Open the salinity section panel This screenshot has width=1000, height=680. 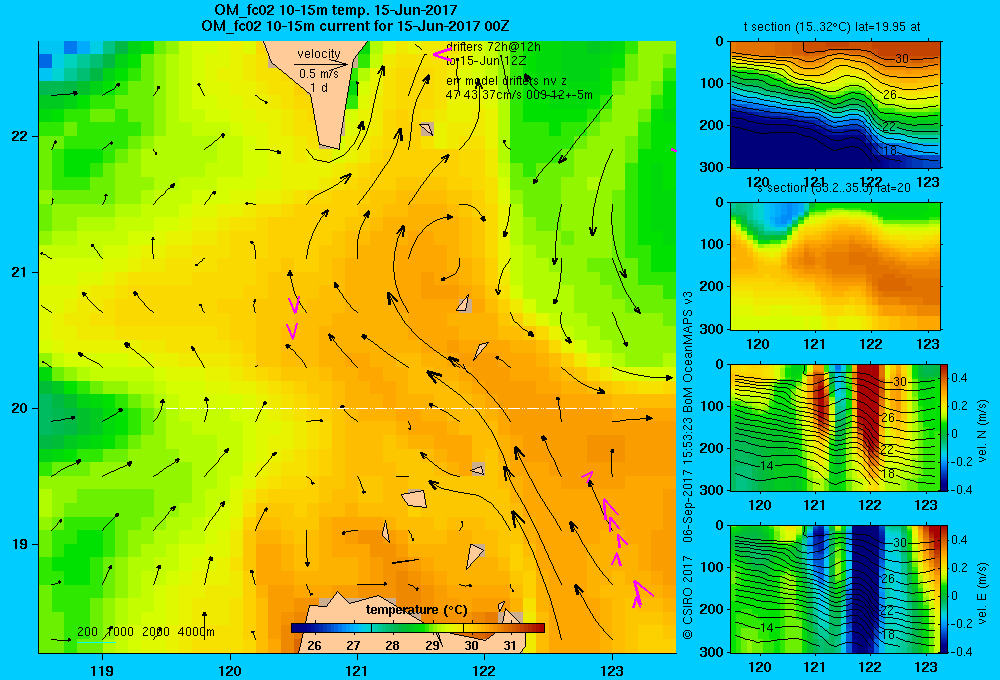(x=835, y=266)
